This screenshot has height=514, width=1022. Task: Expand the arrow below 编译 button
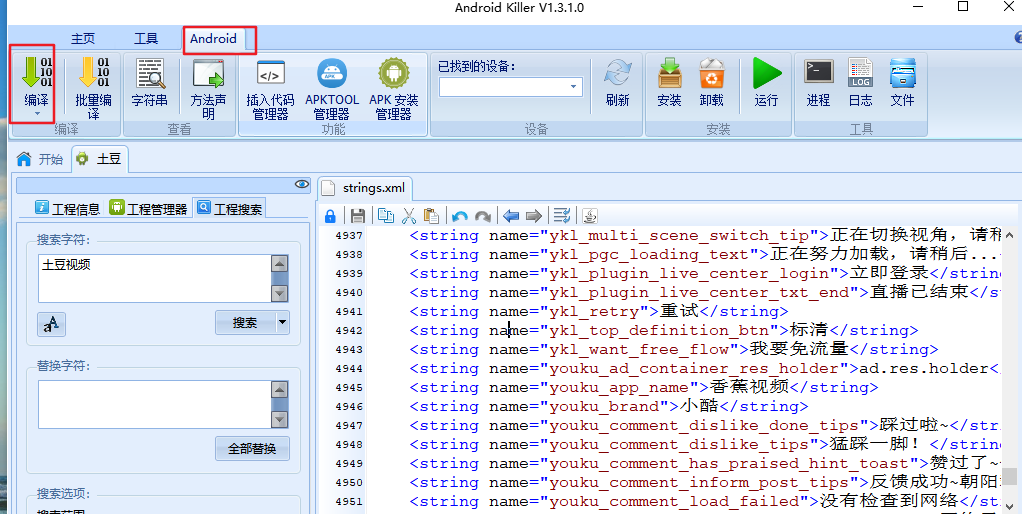pyautogui.click(x=36, y=114)
